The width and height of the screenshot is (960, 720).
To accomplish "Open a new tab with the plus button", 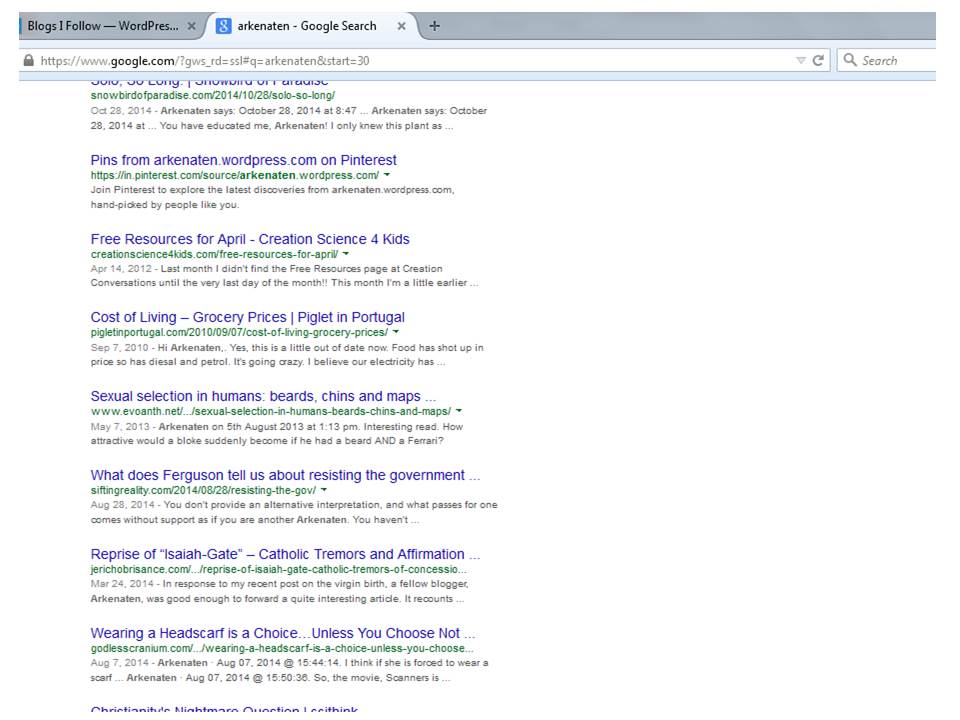I will click(434, 26).
